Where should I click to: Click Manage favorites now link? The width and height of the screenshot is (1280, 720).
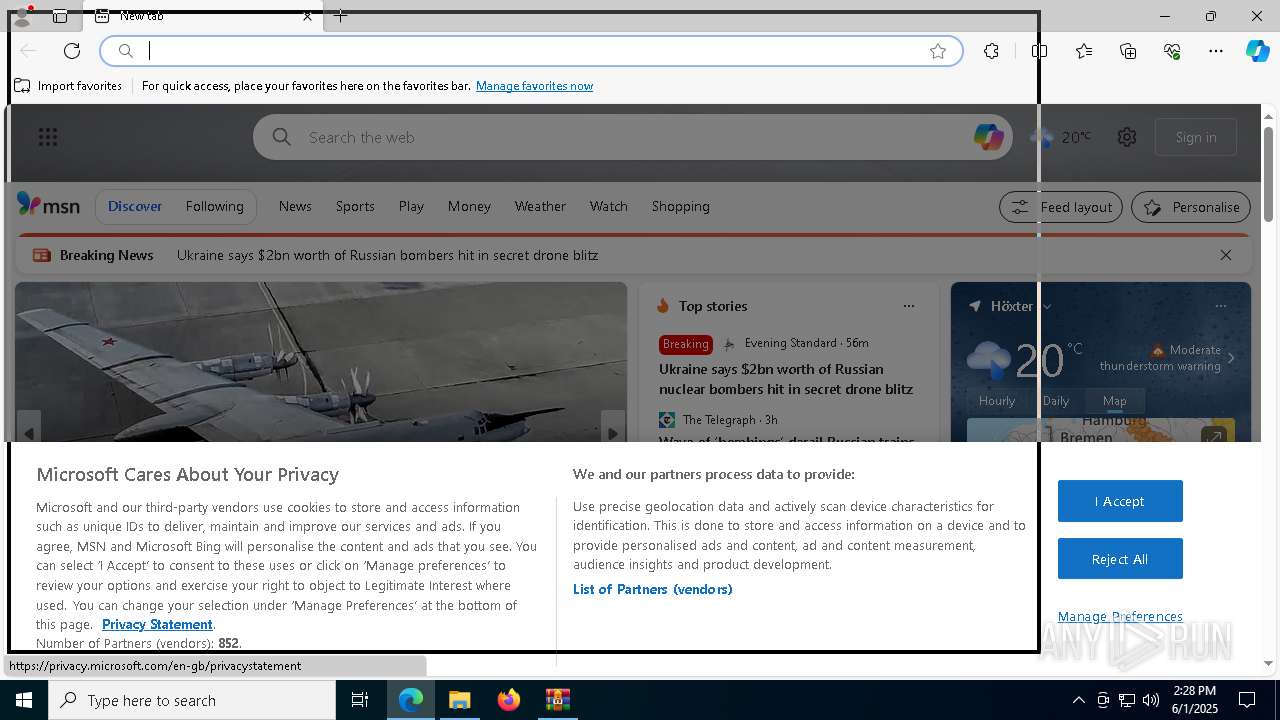pyautogui.click(x=534, y=86)
